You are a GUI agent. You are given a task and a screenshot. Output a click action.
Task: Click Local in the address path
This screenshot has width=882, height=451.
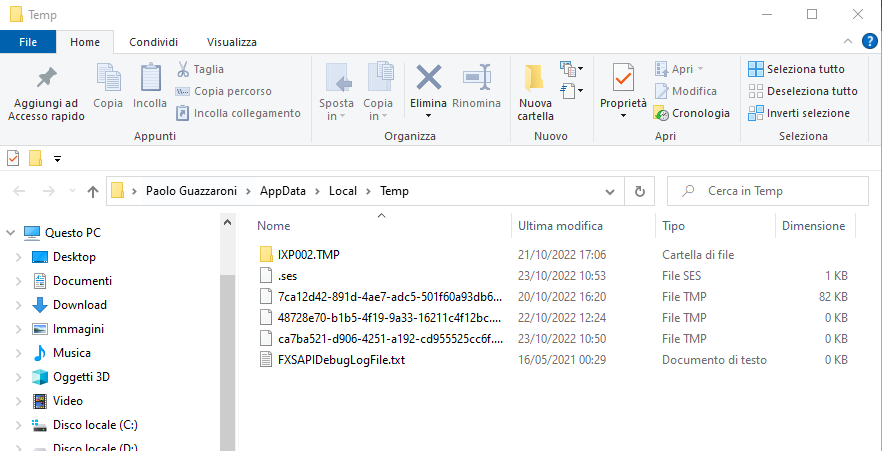[343, 191]
